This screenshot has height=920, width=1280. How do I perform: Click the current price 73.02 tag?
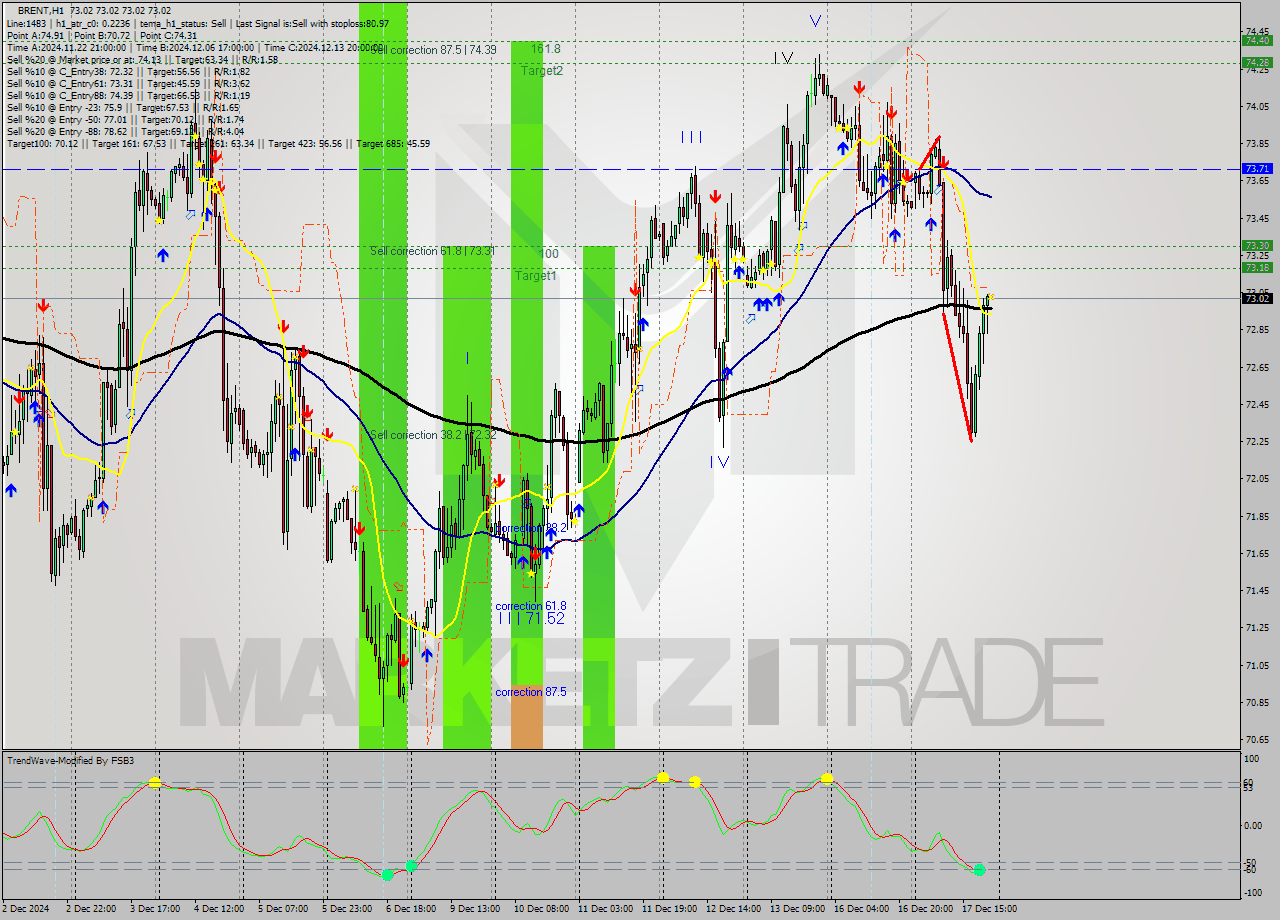[1257, 298]
